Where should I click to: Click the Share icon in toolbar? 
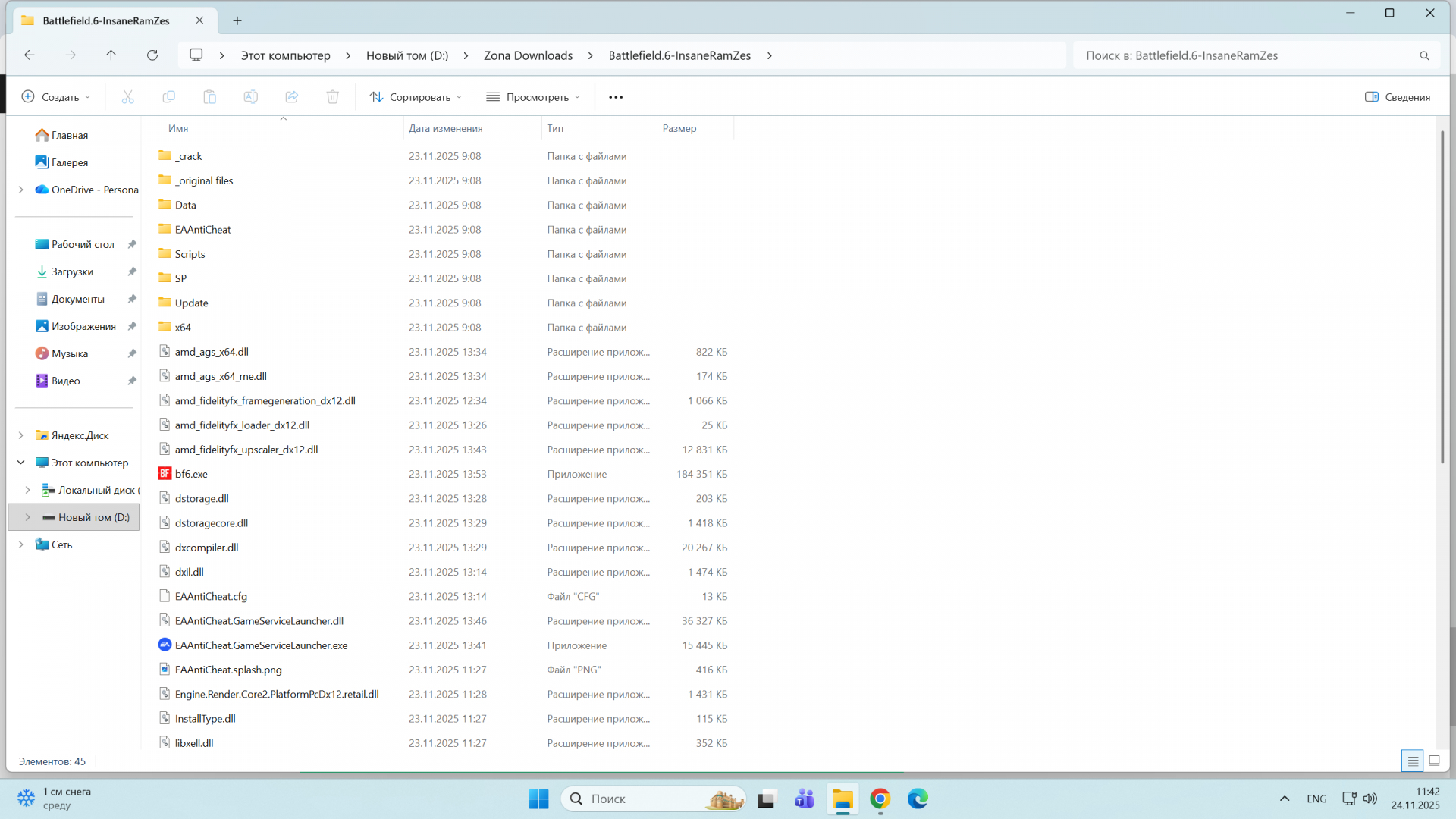(291, 97)
